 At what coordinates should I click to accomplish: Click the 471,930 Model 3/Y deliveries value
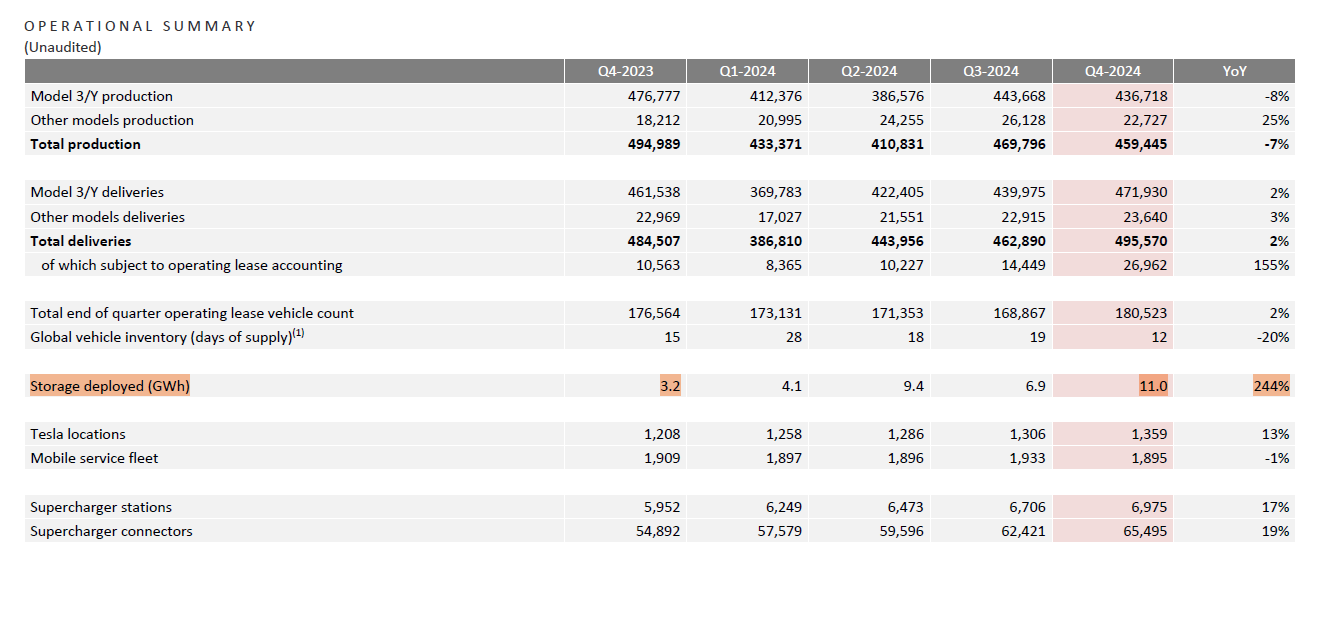[x=1140, y=192]
